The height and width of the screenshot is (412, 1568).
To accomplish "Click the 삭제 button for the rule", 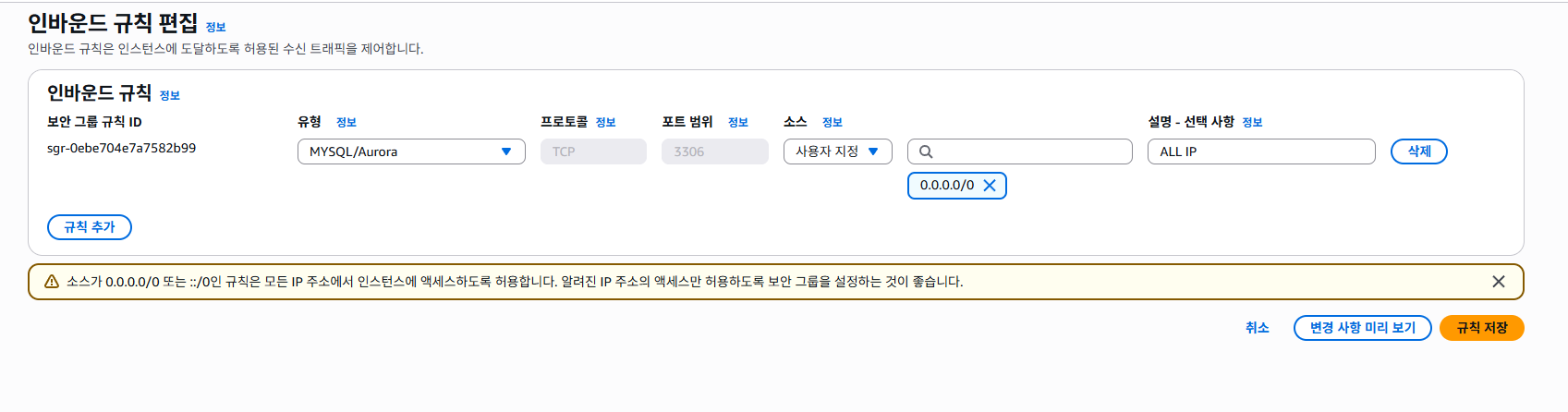I will coord(1419,151).
